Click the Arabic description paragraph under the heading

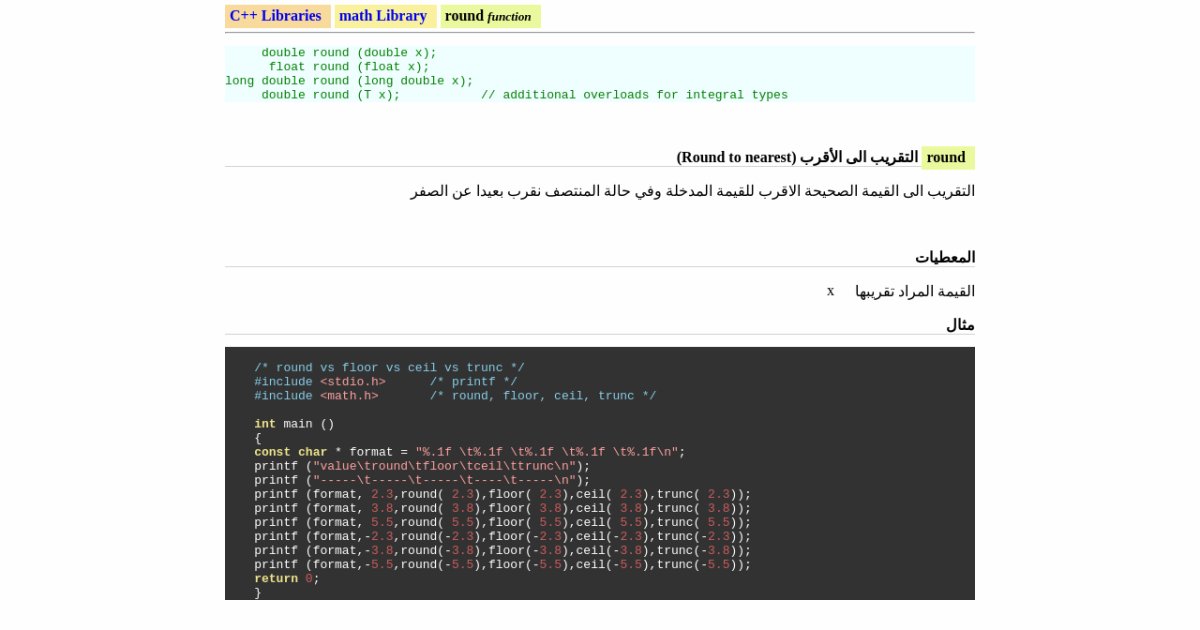coord(692,191)
